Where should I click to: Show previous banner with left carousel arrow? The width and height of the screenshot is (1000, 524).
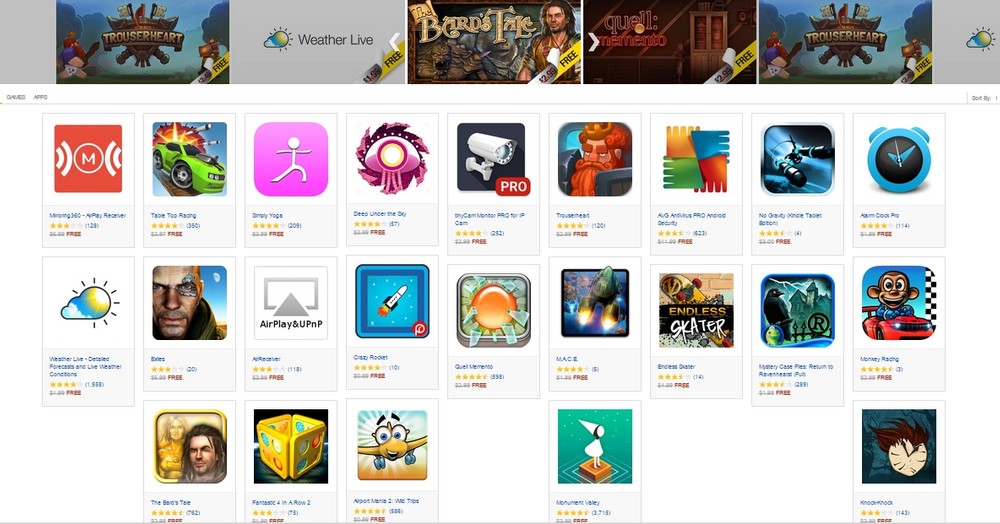point(395,41)
